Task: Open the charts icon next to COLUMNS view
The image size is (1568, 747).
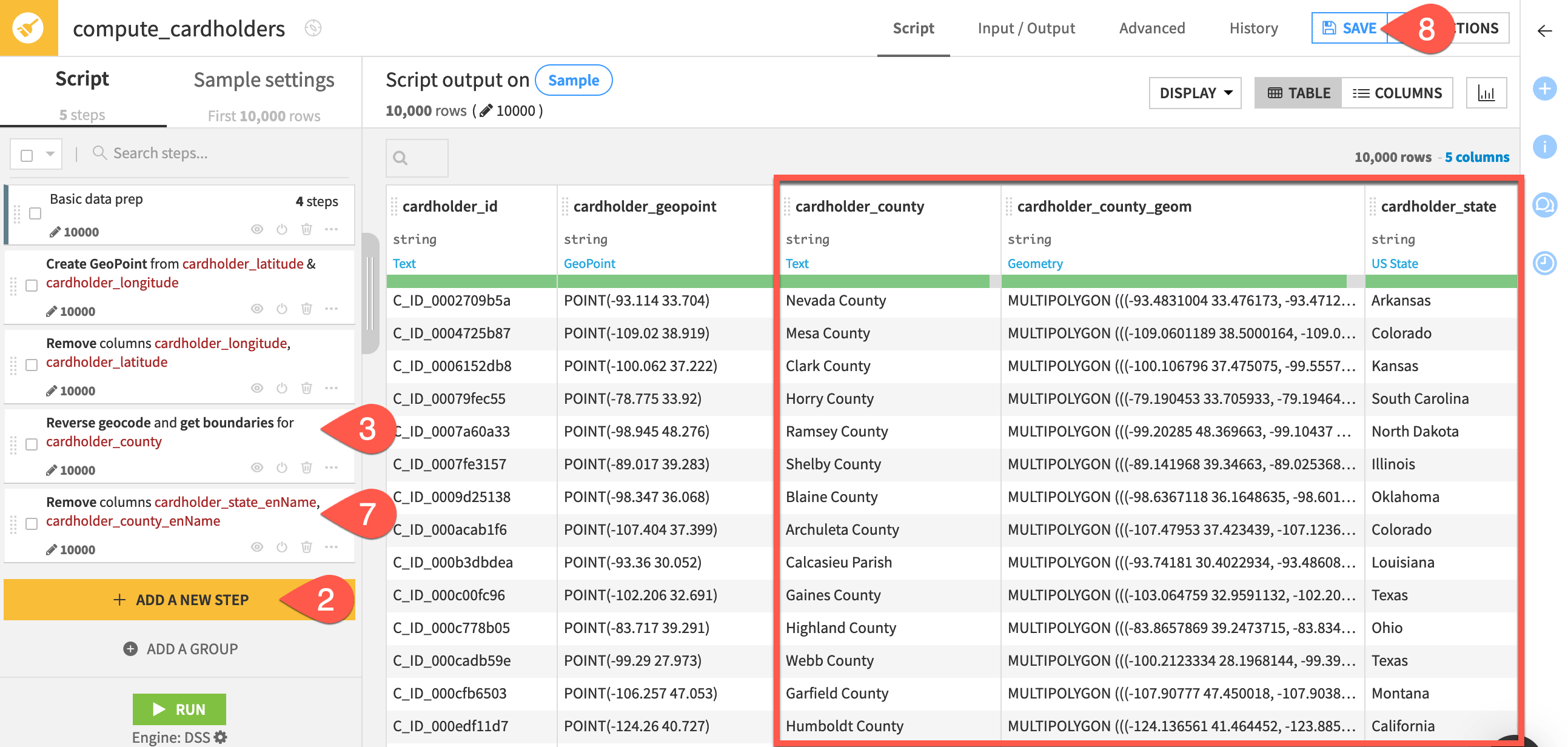Action: point(1486,93)
